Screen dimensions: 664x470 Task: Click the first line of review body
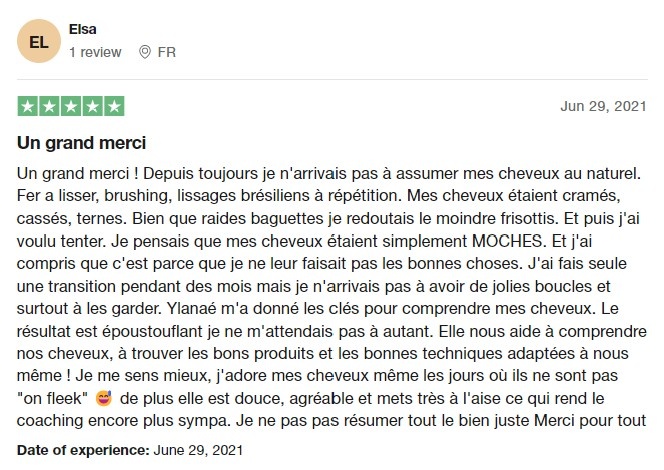pos(329,174)
